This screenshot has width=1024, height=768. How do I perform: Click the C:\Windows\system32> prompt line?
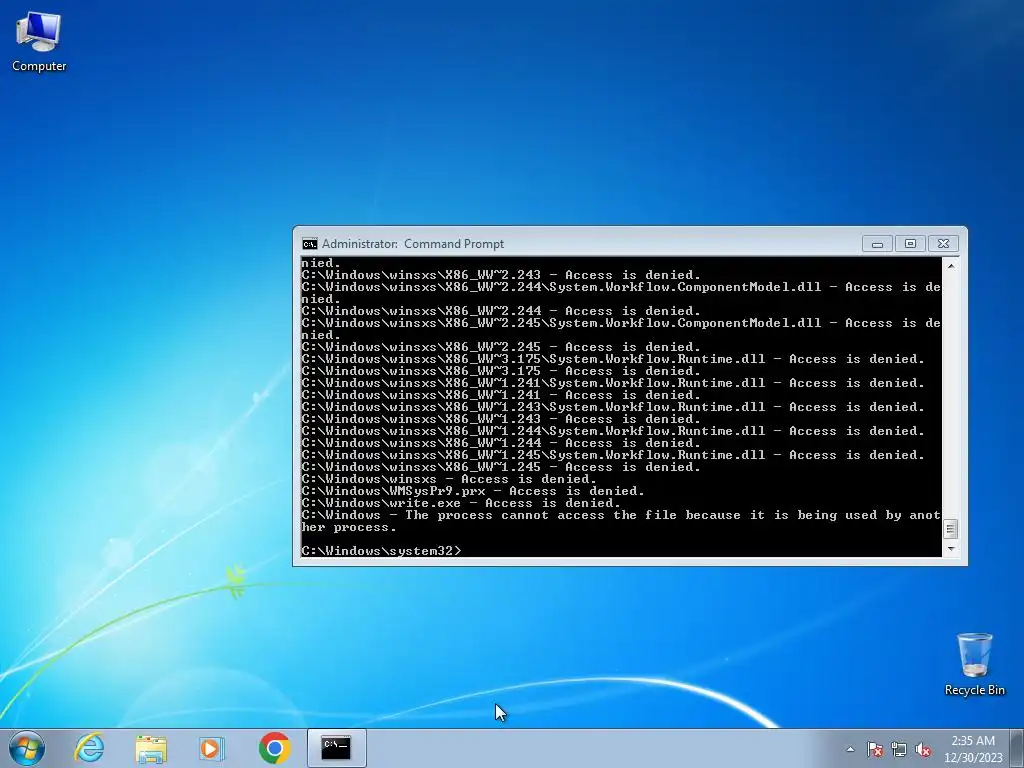[x=381, y=551]
